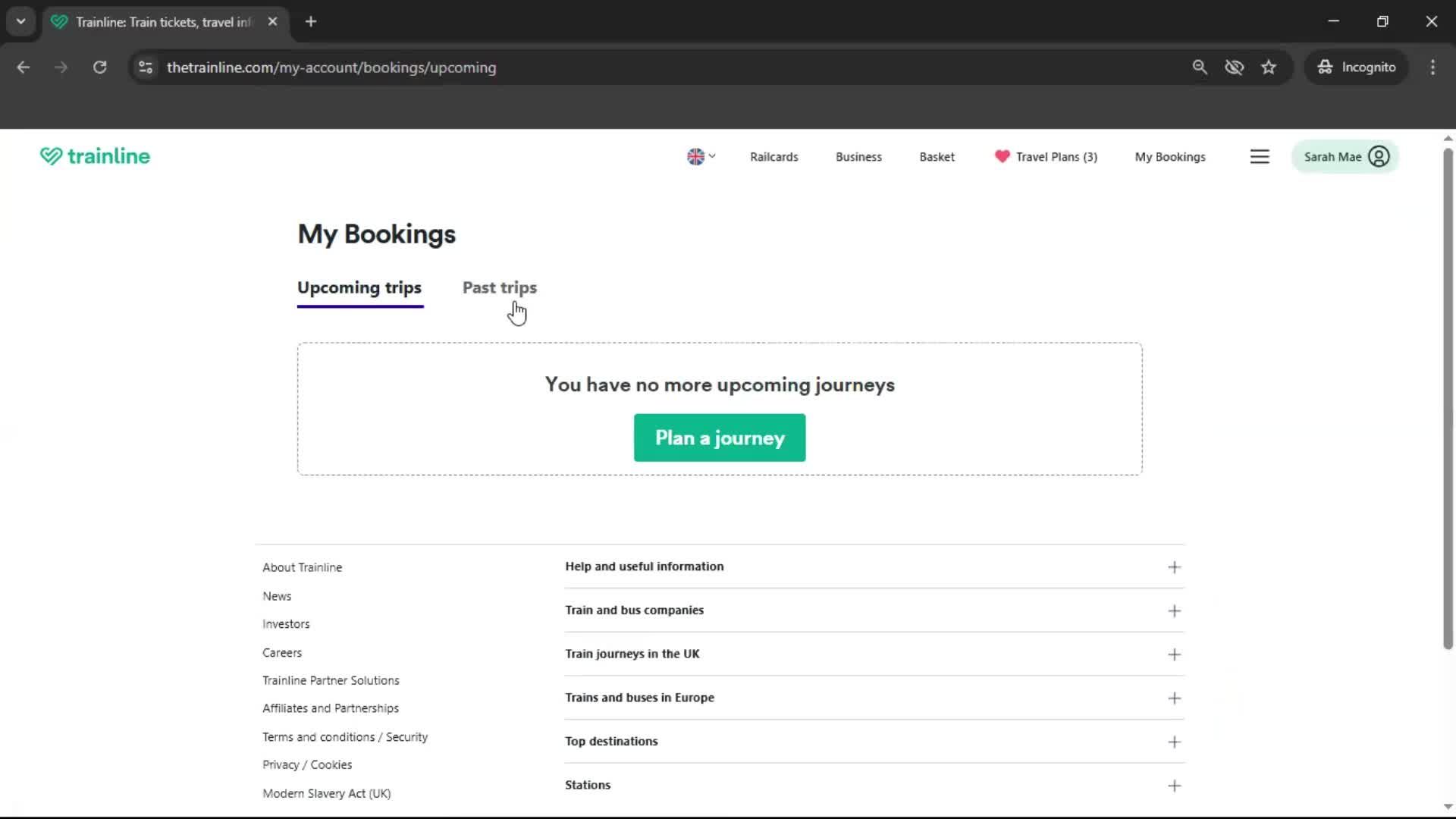
Task: Click the Trainline logo
Action: (94, 156)
